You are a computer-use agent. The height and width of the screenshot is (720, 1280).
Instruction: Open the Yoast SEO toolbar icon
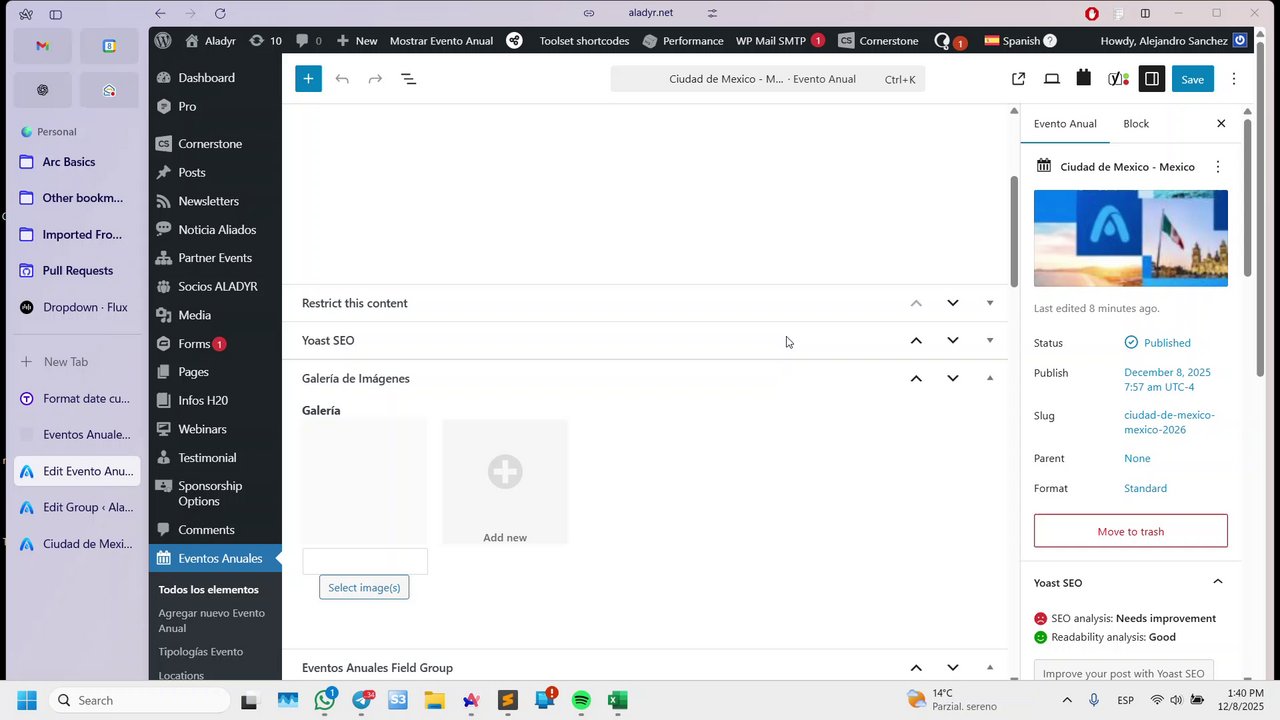(1118, 79)
